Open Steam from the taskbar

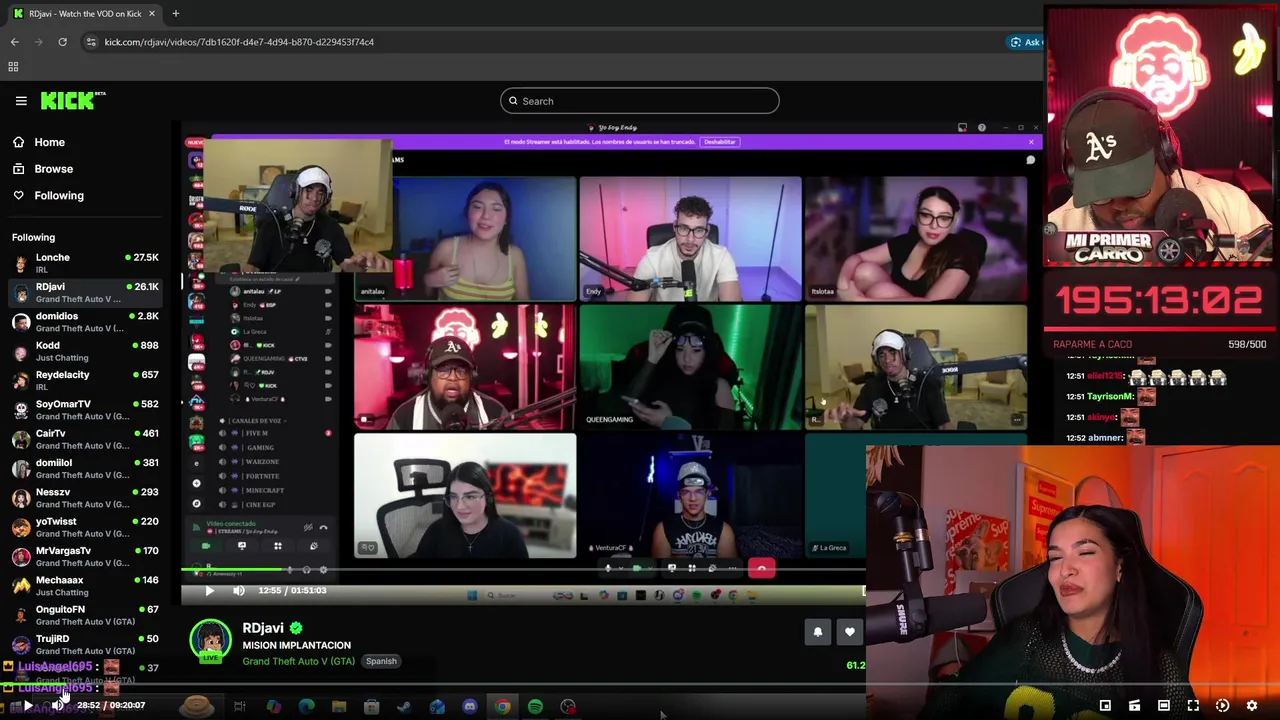[404, 707]
